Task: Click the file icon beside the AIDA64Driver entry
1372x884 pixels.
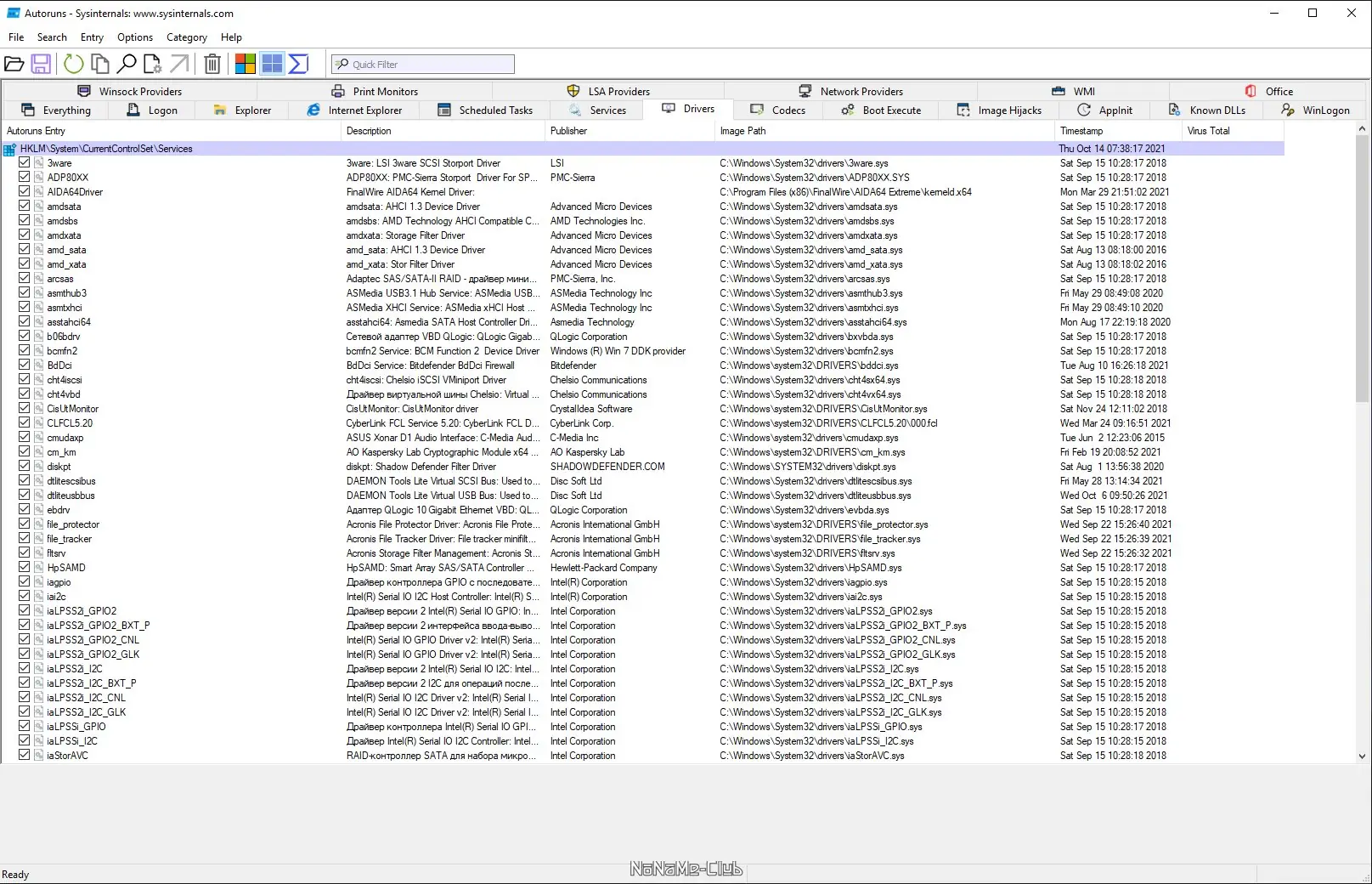Action: pos(39,192)
